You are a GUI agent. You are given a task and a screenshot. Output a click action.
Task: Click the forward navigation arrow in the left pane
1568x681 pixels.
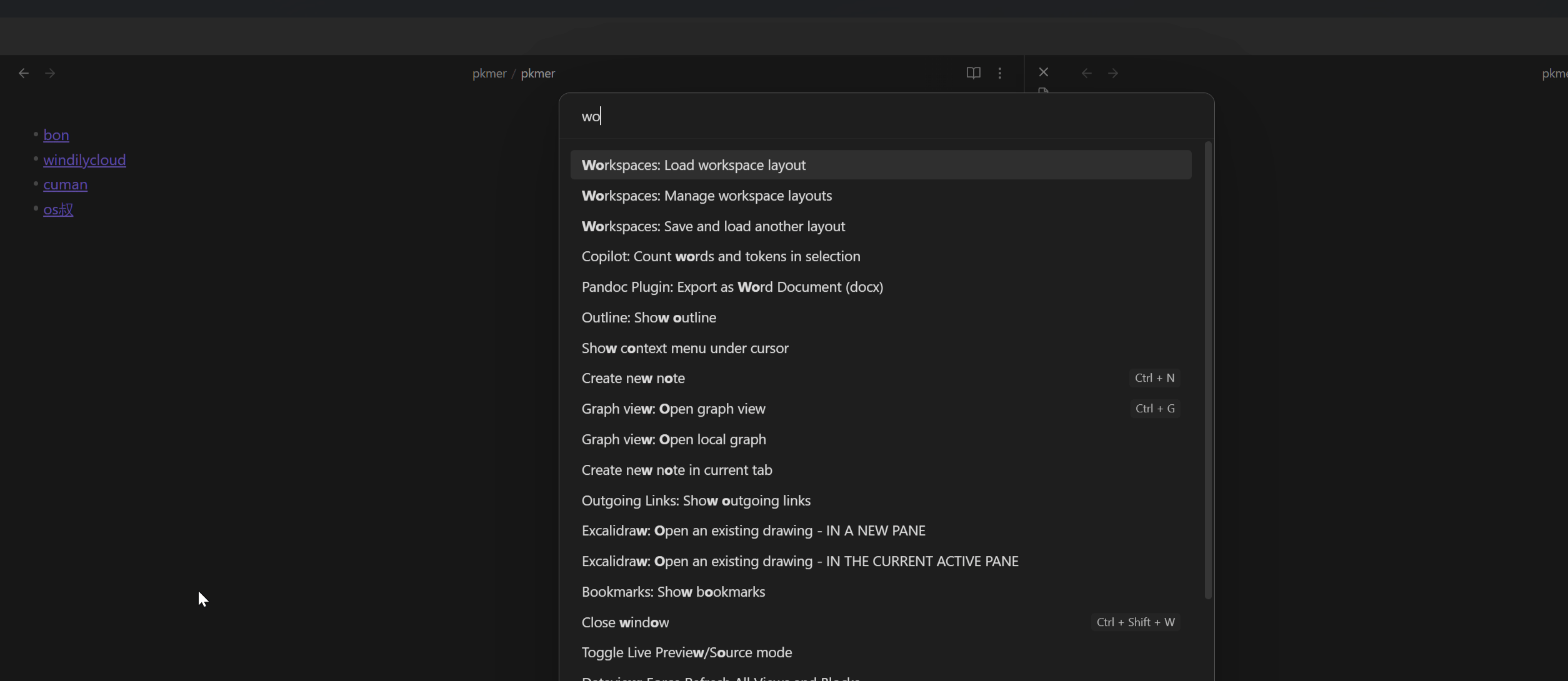[x=50, y=73]
